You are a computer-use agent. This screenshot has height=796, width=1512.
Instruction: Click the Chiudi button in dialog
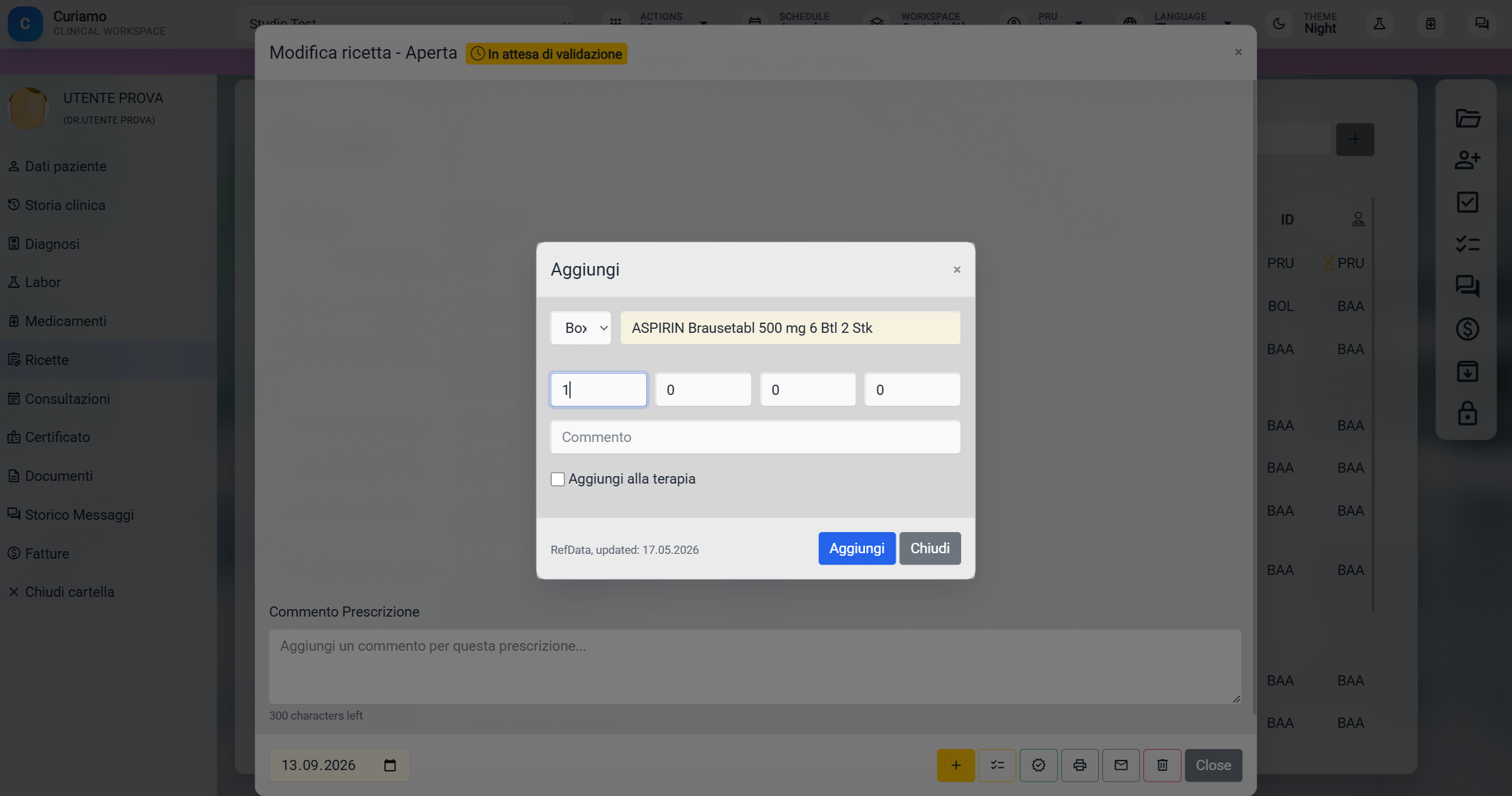coord(930,548)
